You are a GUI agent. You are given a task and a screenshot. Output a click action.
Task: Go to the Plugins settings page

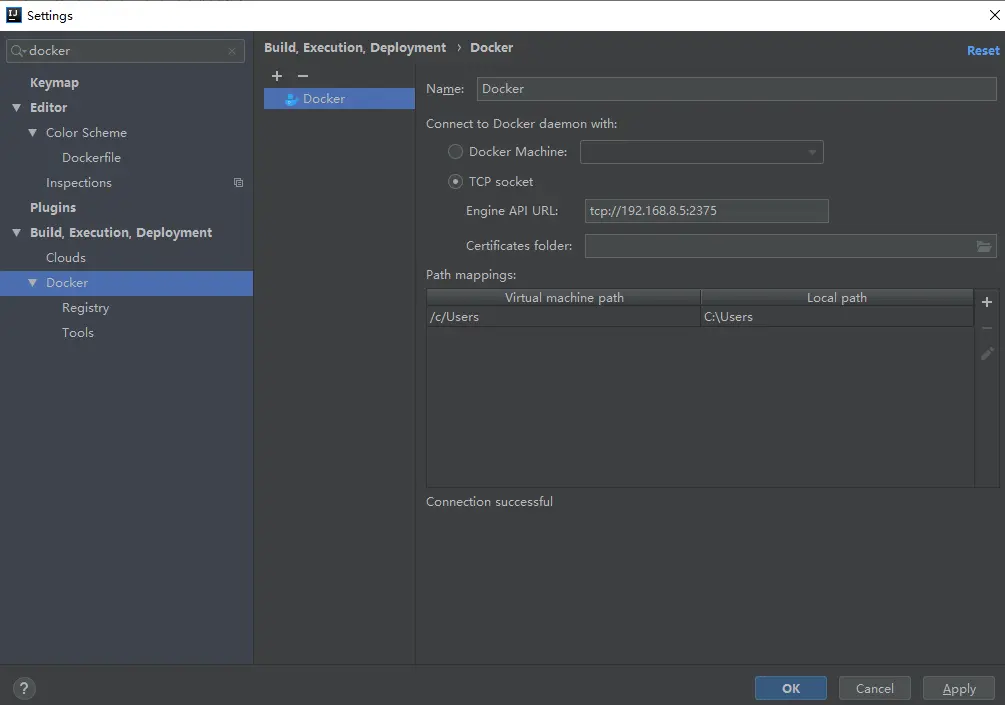coord(53,208)
